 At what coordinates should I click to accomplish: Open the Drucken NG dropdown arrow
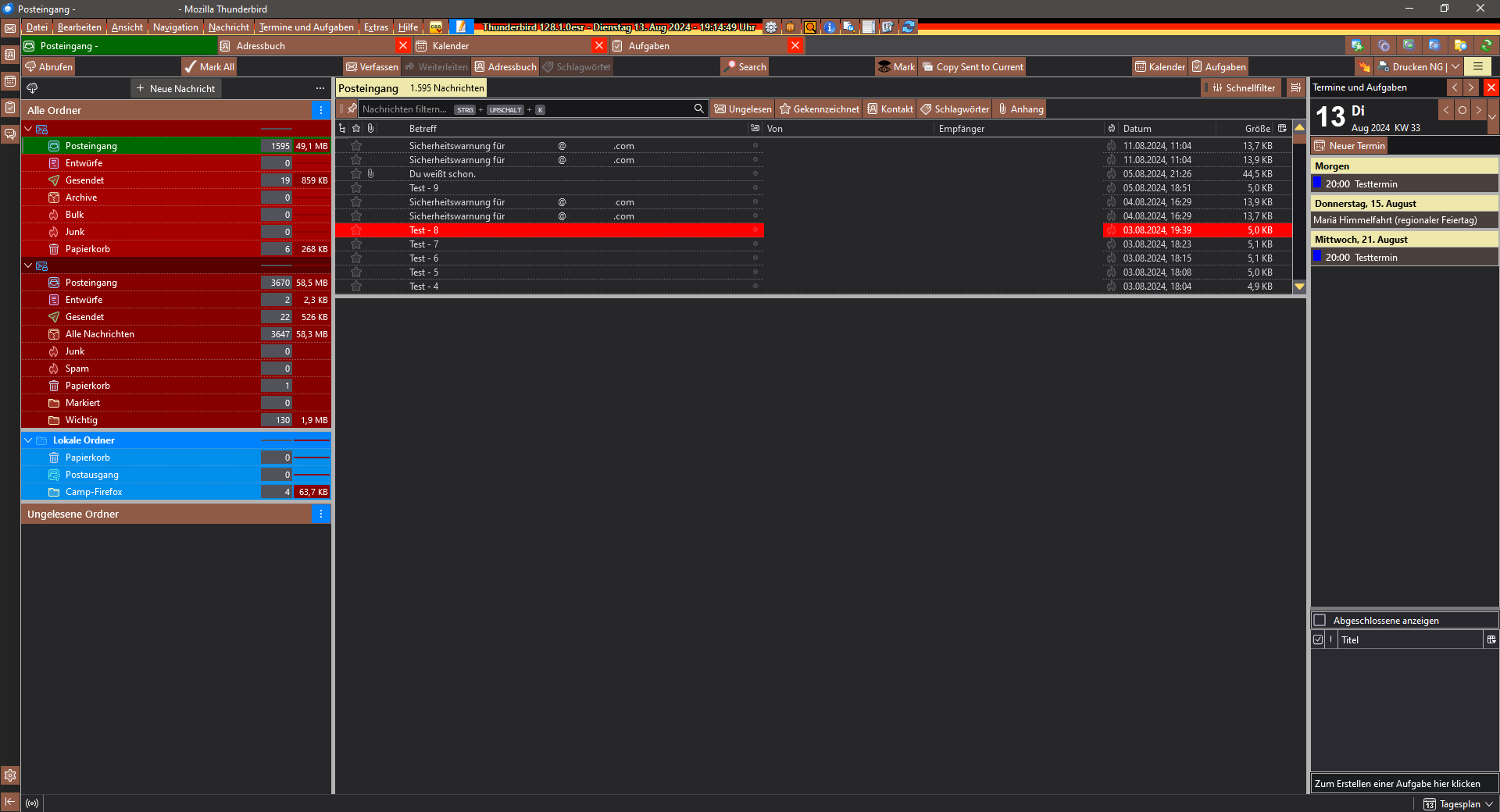1455,67
